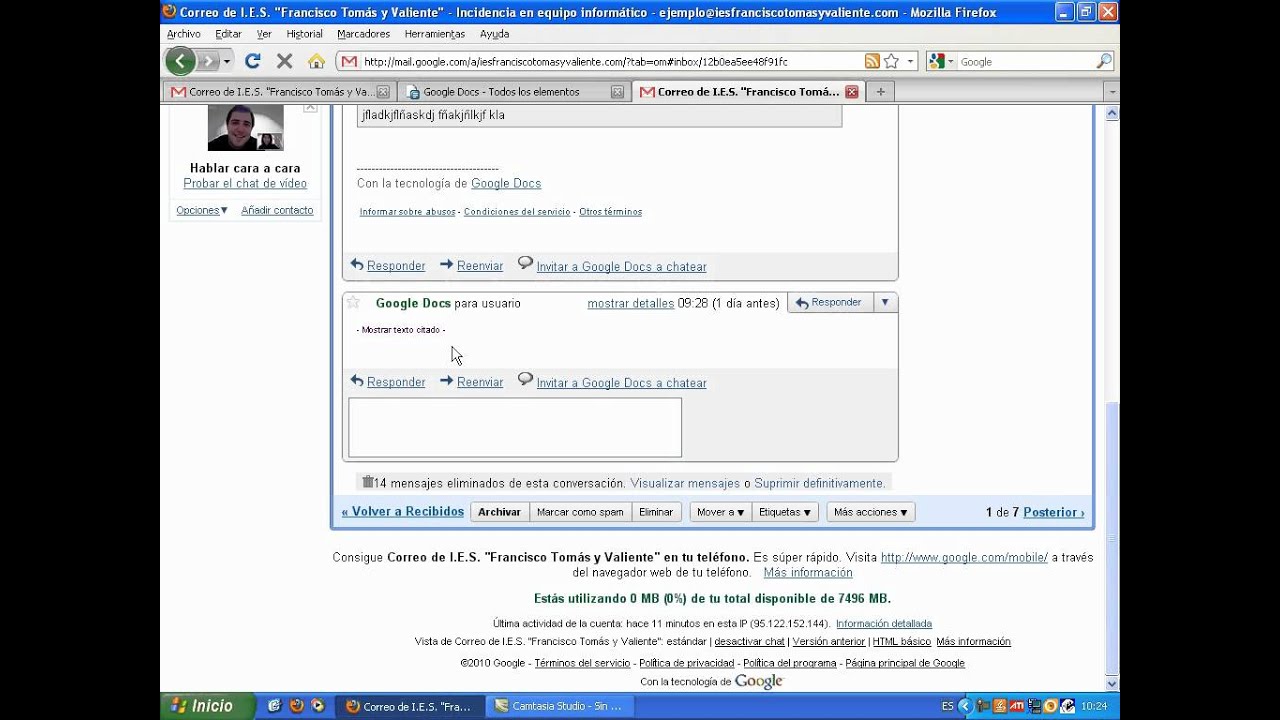Click the Google search input field
This screenshot has width=1280, height=720.
pos(1025,61)
